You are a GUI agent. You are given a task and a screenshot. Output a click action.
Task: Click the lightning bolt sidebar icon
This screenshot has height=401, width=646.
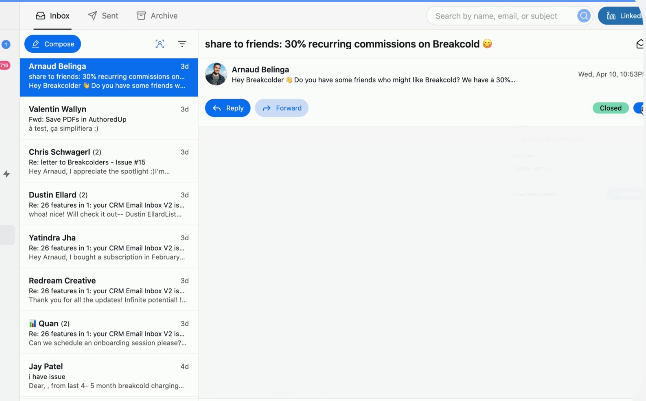(7, 174)
